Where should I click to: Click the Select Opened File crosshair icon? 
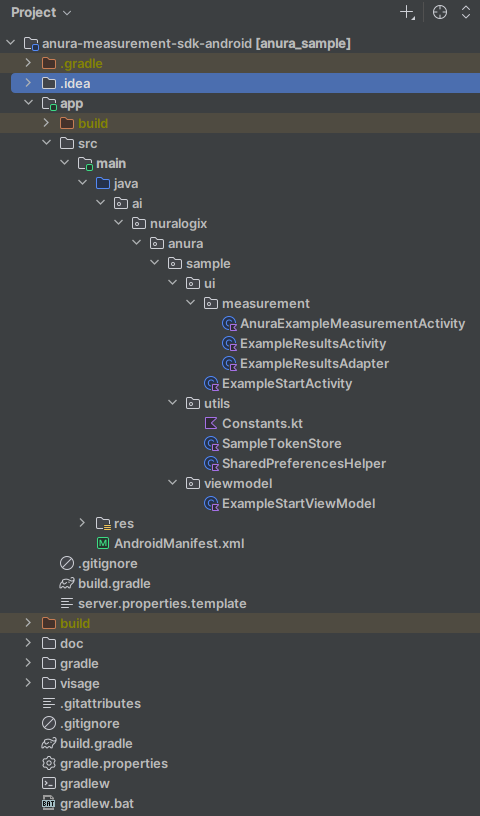tap(440, 12)
